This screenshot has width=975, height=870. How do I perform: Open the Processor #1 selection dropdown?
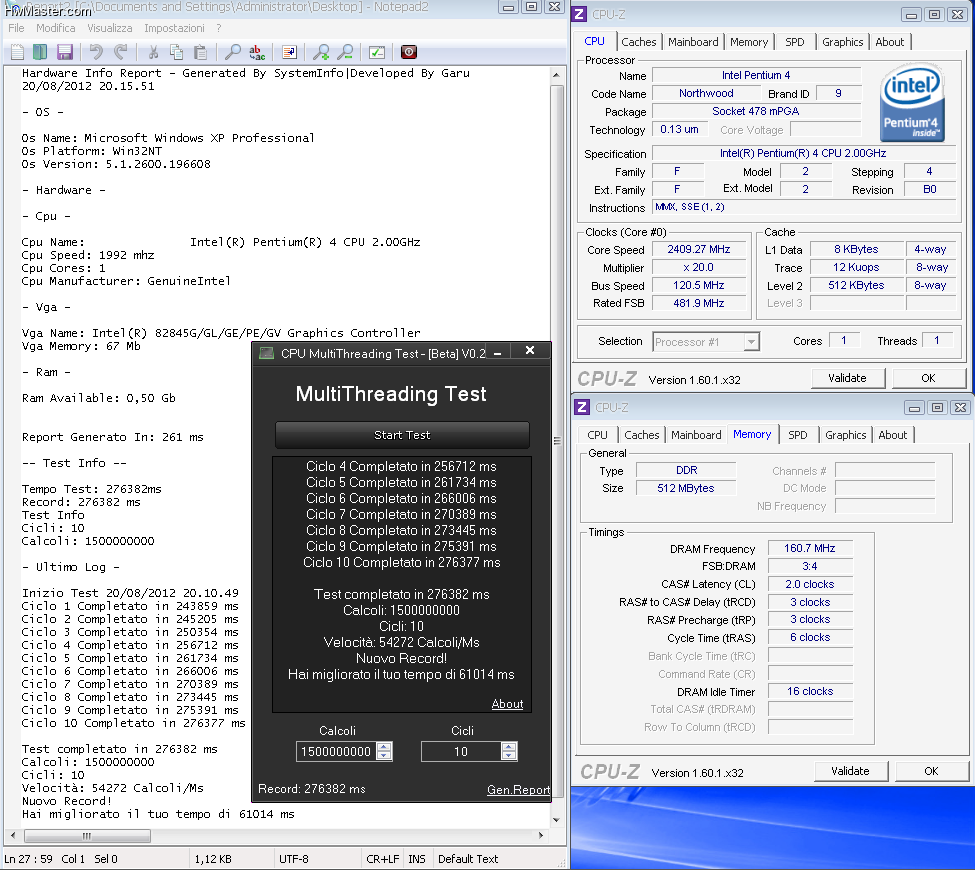(751, 341)
